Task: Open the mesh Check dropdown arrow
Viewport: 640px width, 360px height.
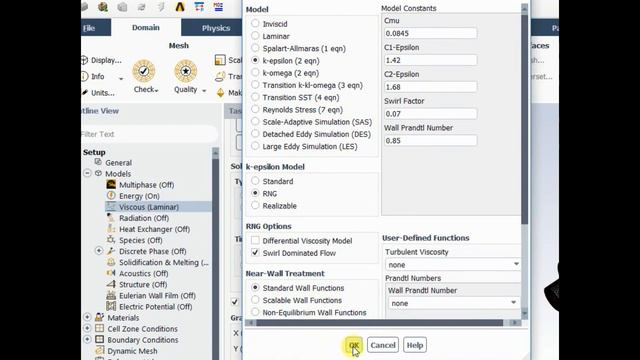Action: coord(157,90)
